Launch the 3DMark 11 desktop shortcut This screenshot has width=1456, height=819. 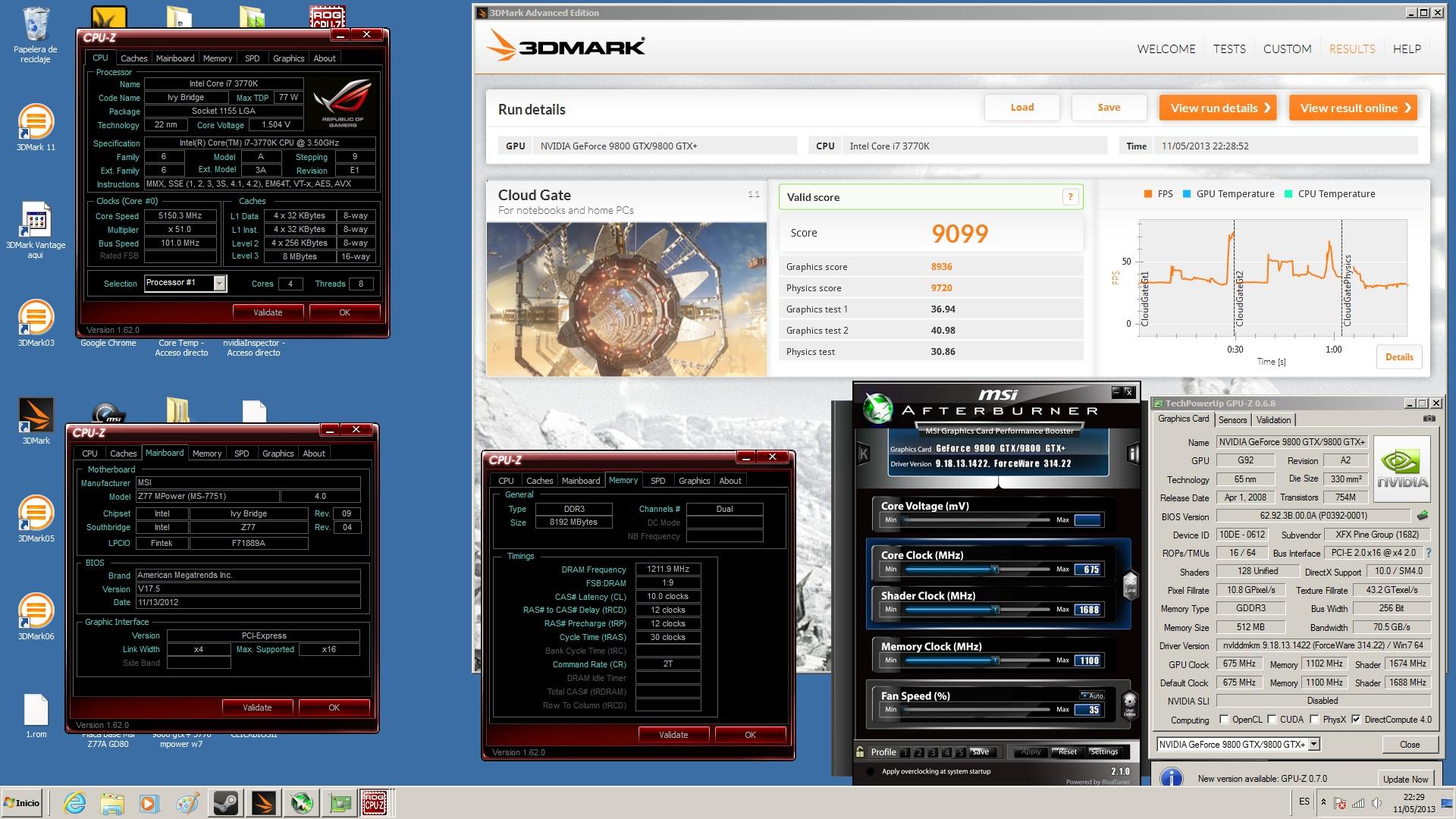point(36,127)
